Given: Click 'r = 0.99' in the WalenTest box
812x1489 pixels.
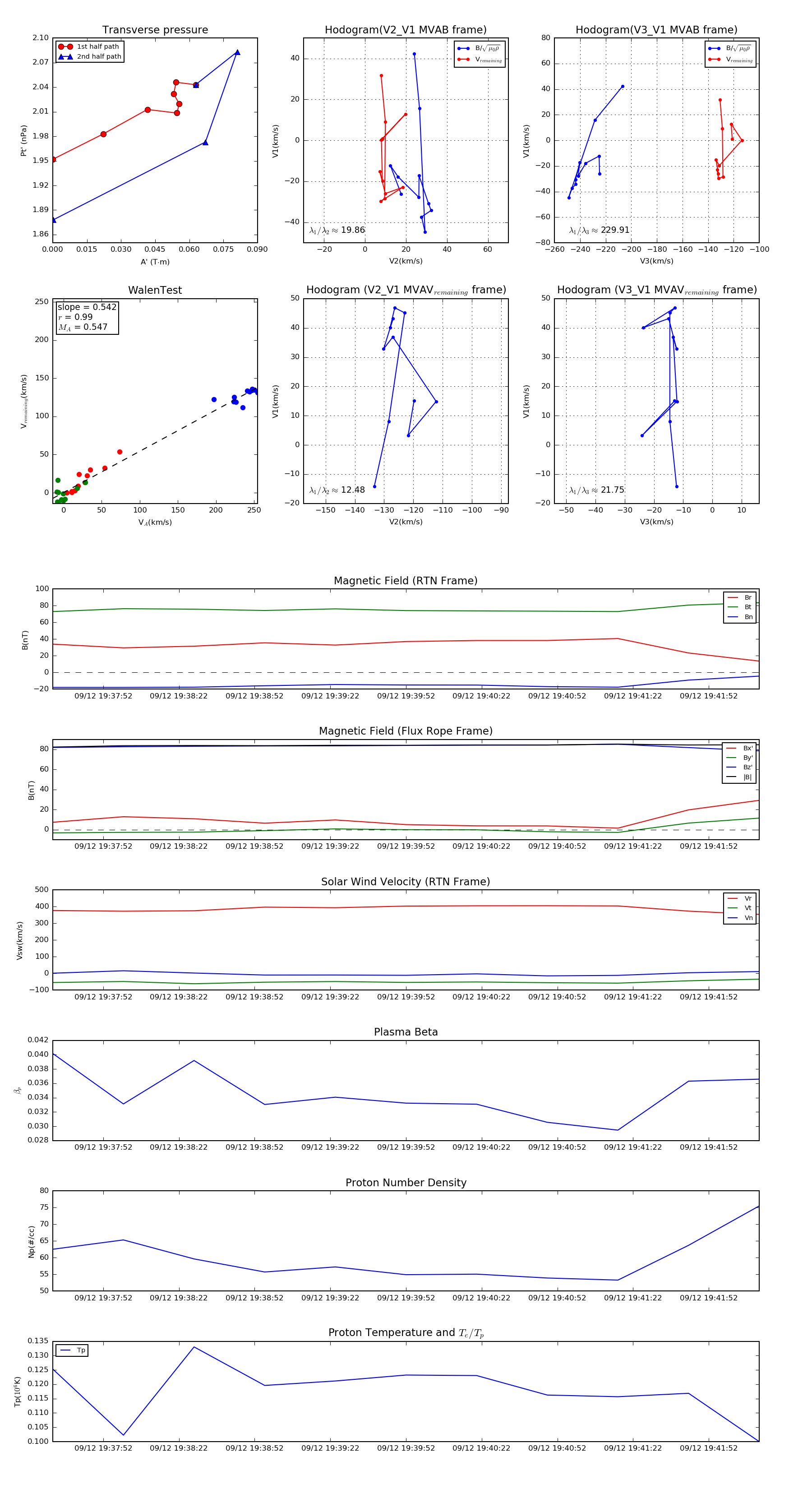Looking at the screenshot, I should pos(75,317).
